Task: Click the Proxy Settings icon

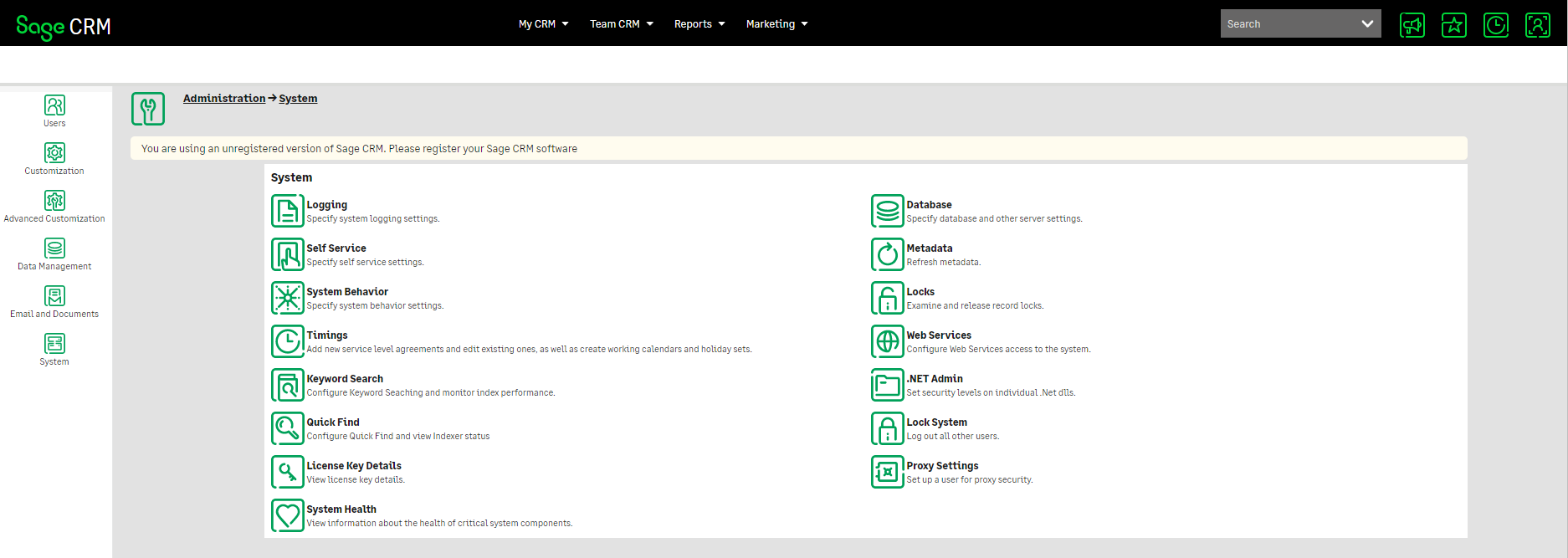Action: coord(888,472)
